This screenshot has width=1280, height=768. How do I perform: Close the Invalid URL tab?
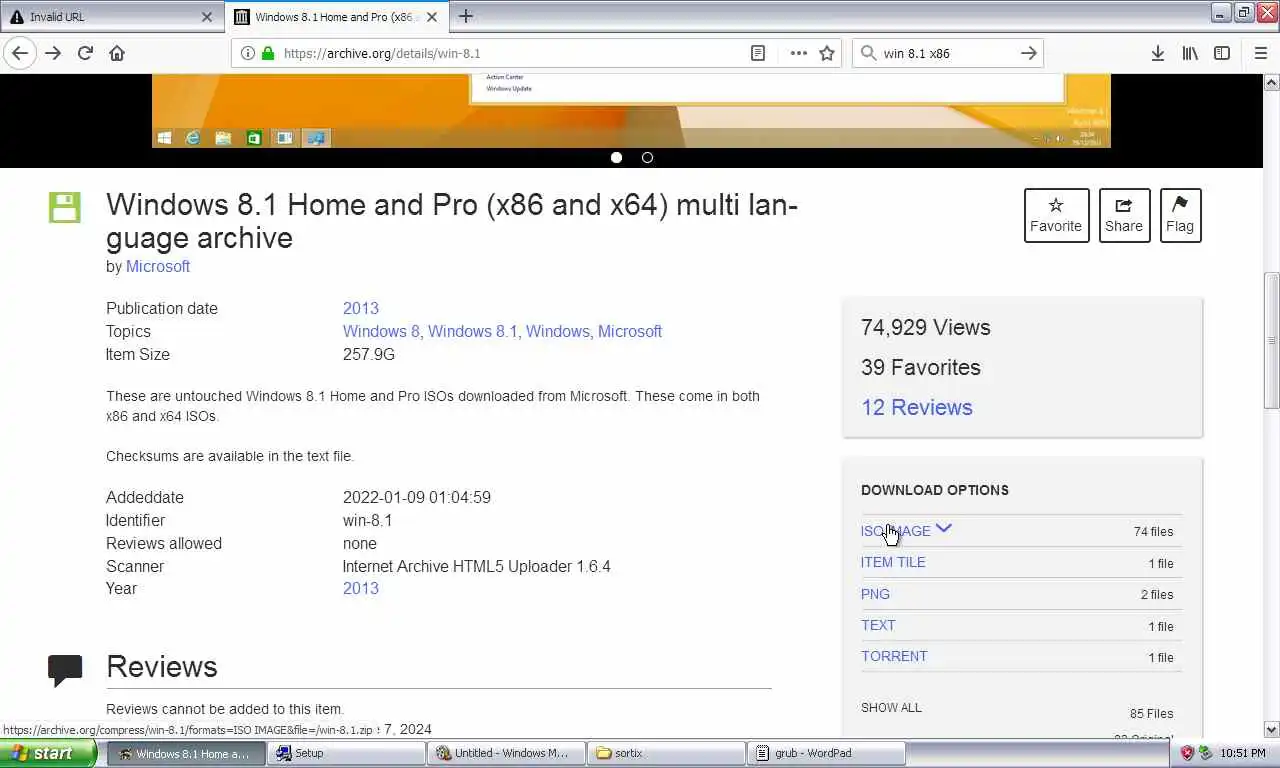tap(207, 17)
